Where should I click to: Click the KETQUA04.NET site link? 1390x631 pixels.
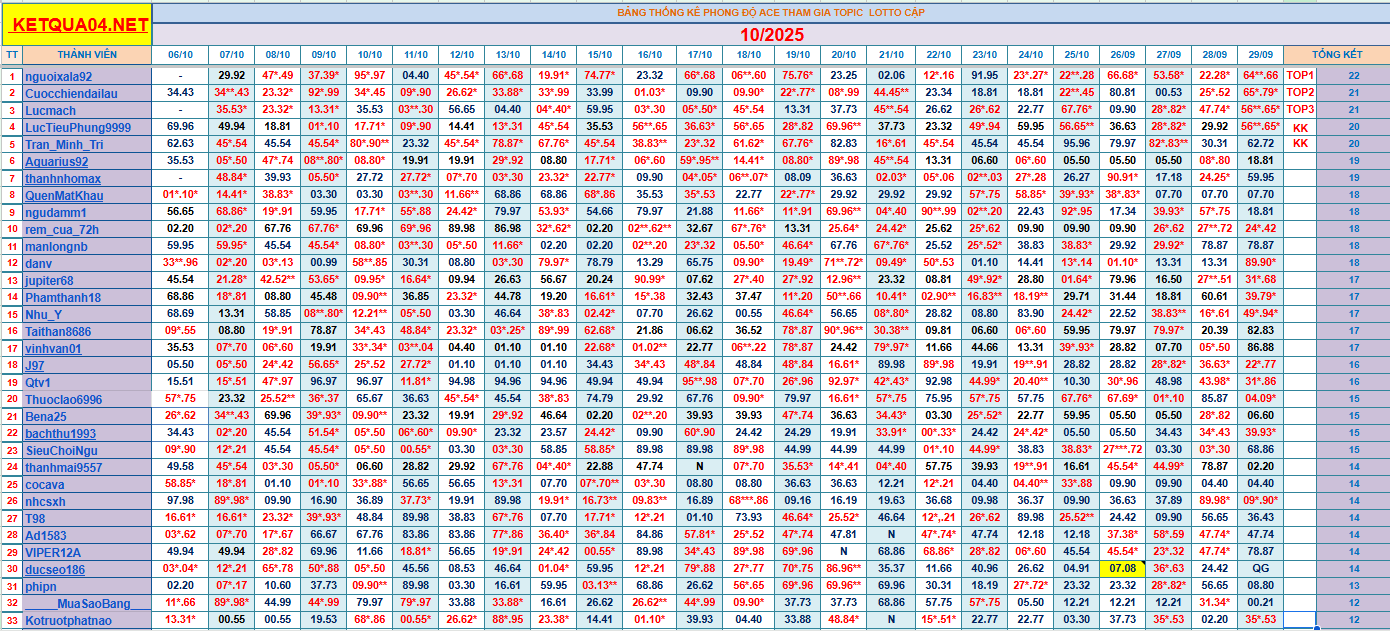81,25
